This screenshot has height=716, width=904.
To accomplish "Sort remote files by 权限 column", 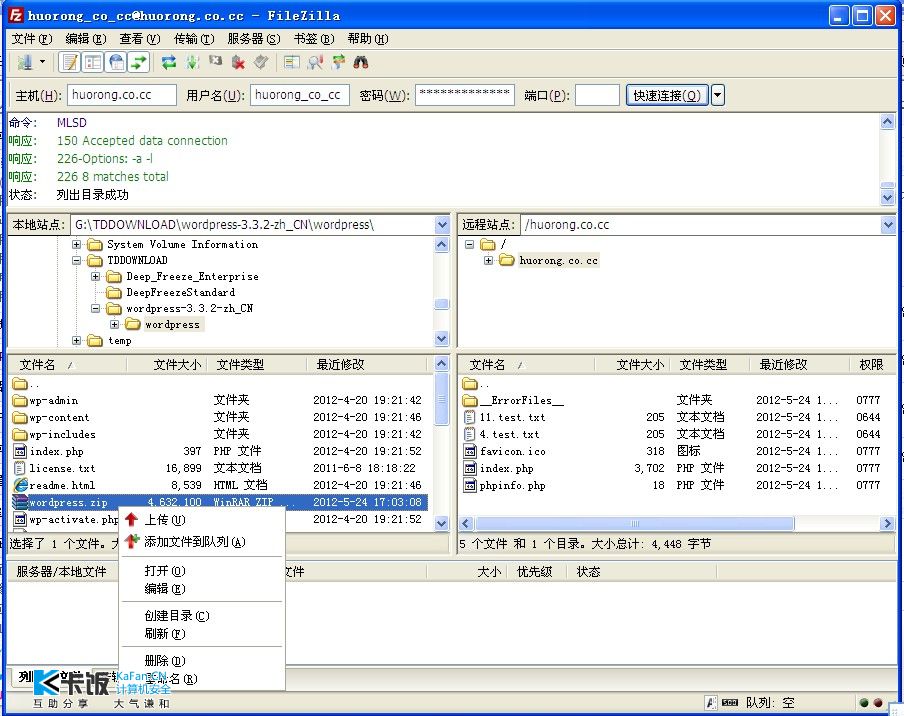I will click(x=872, y=364).
